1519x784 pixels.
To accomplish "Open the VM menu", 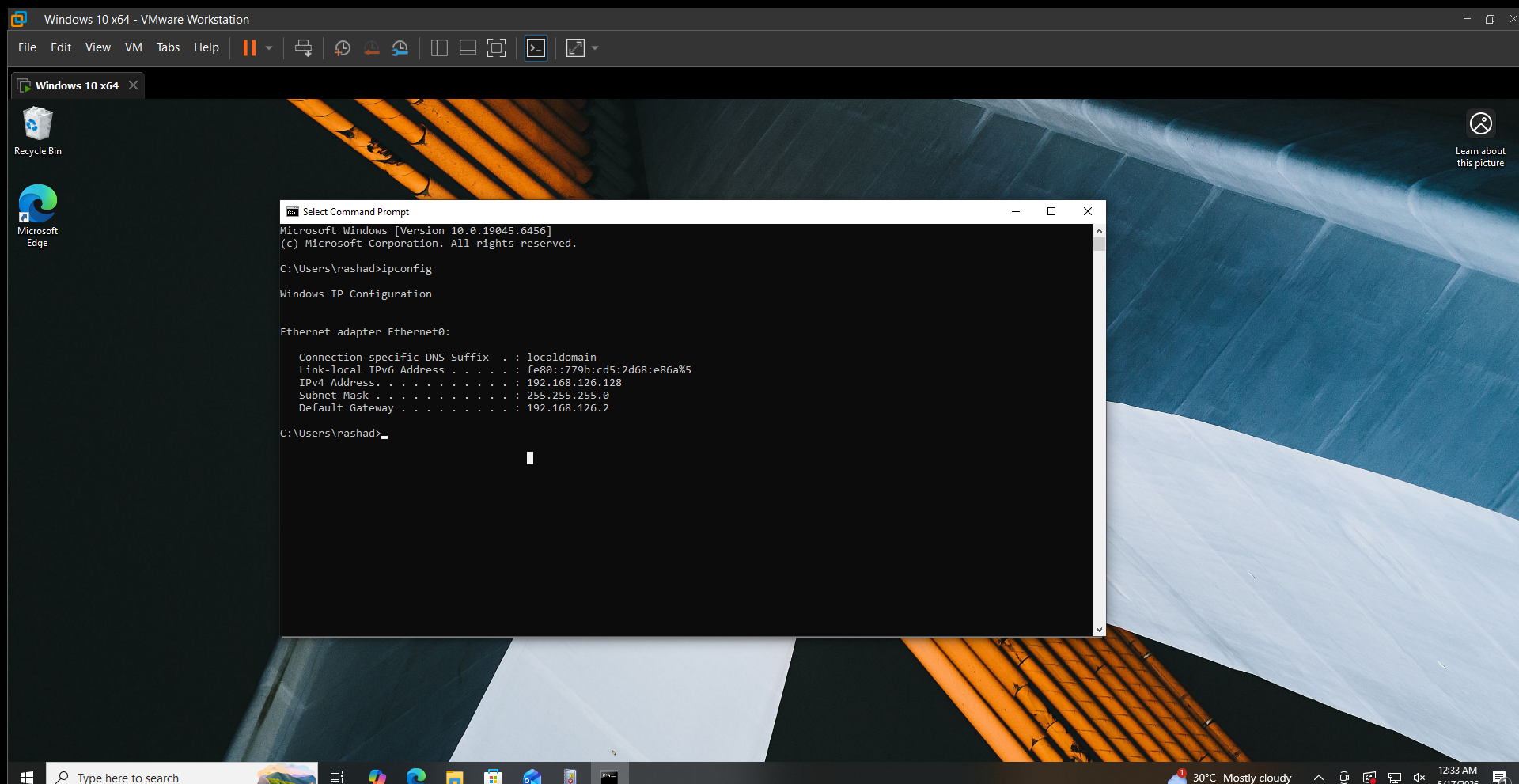I will point(134,47).
